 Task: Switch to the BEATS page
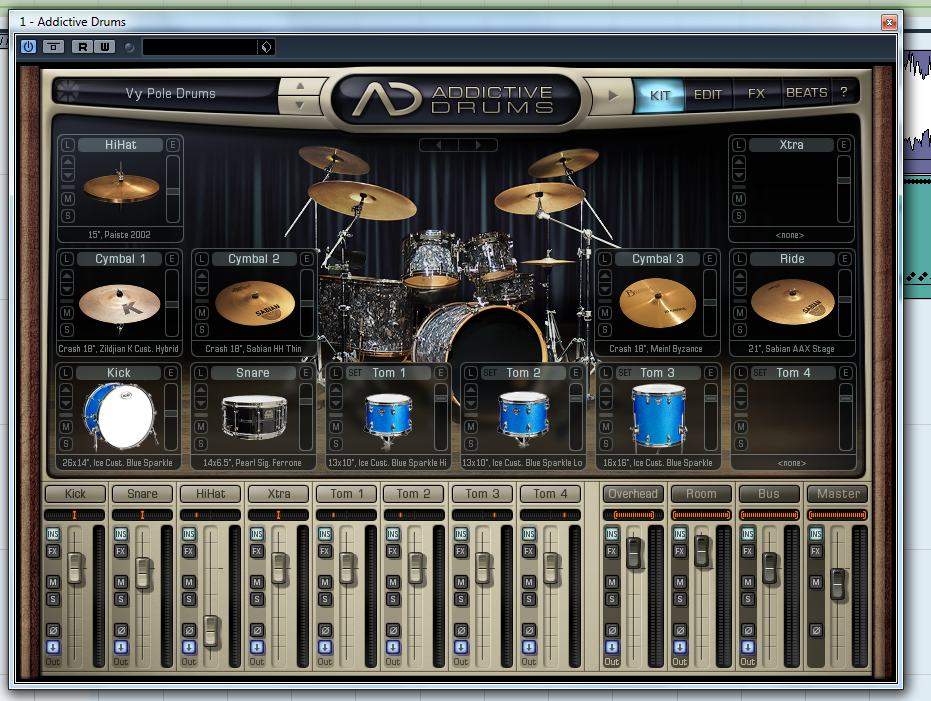tap(806, 93)
